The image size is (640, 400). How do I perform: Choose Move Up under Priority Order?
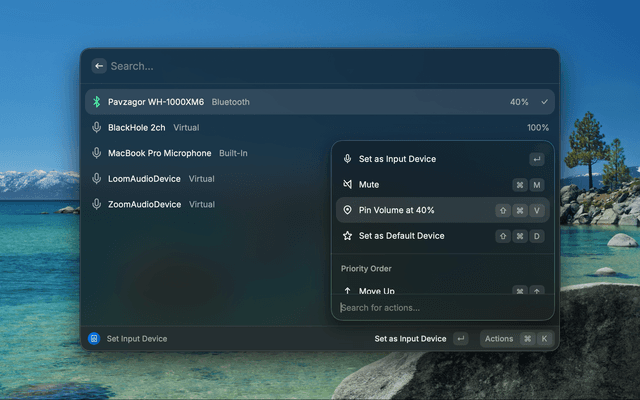pos(376,290)
